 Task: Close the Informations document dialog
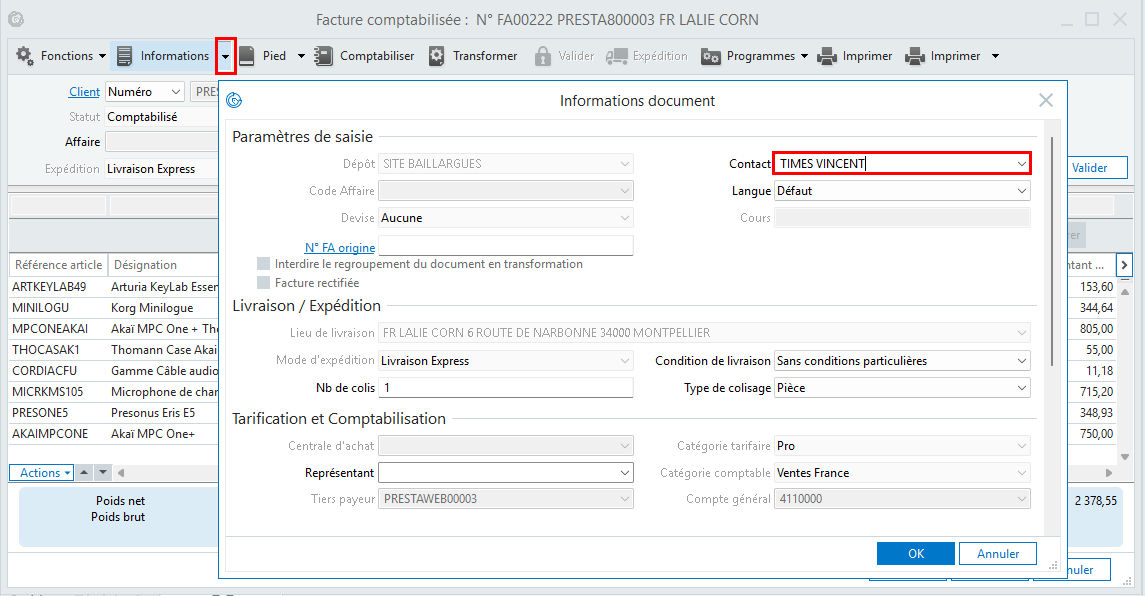coord(1046,100)
